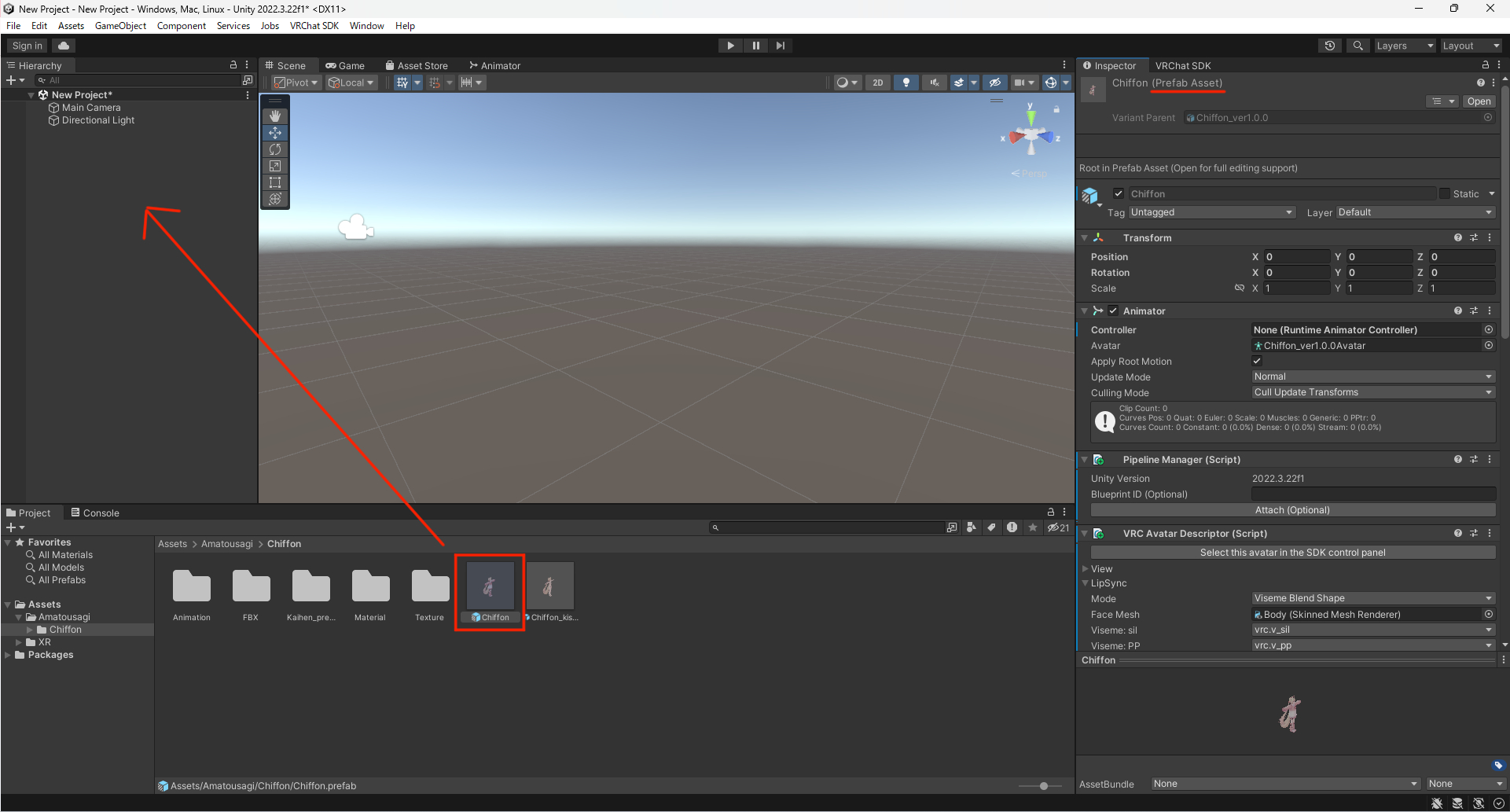
Task: Disable the Animator component checkbox
Action: point(1113,310)
